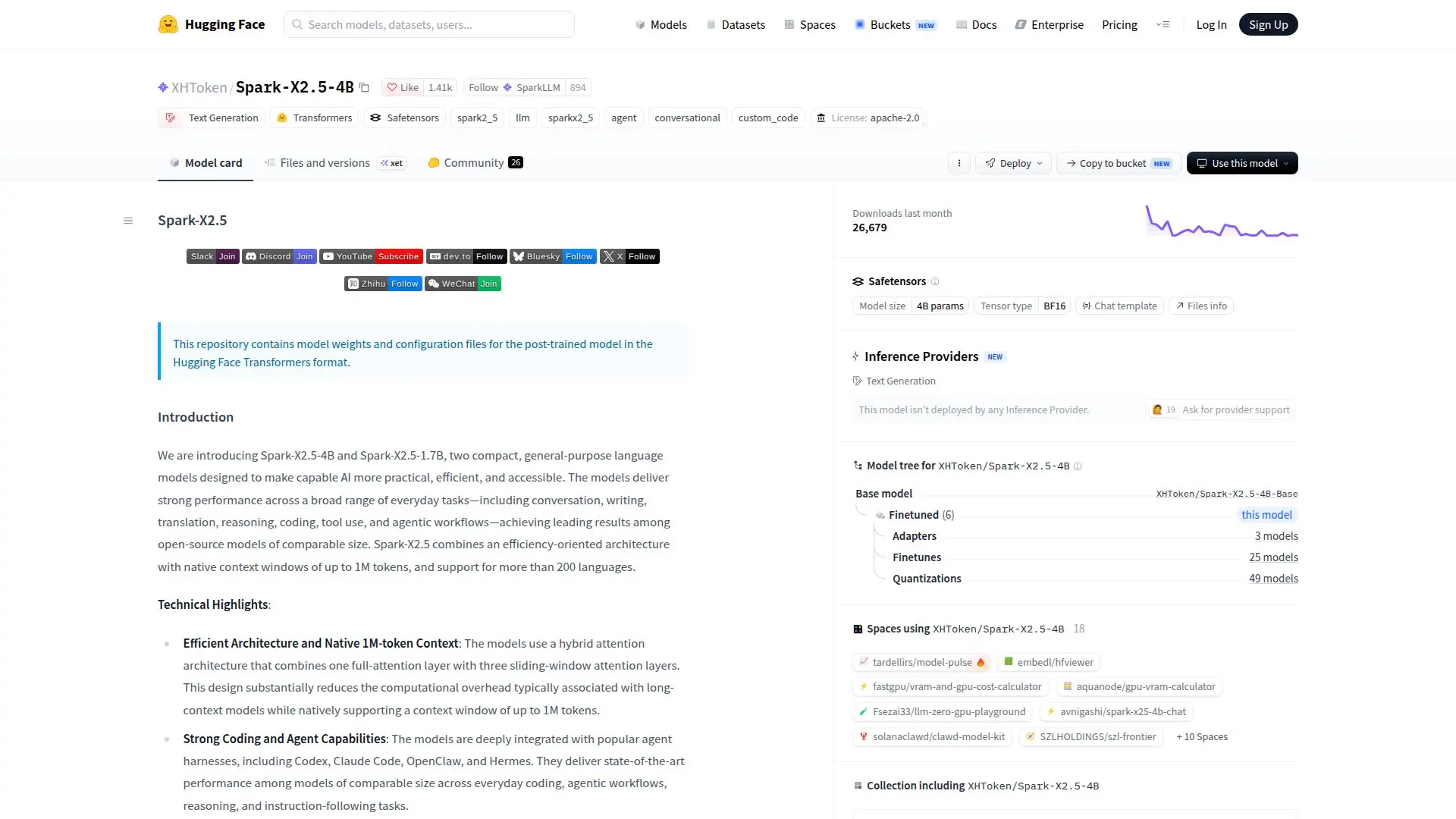Viewport: 1456px width, 819px height.
Task: Expand the navbar more-options menu
Action: 1163,24
